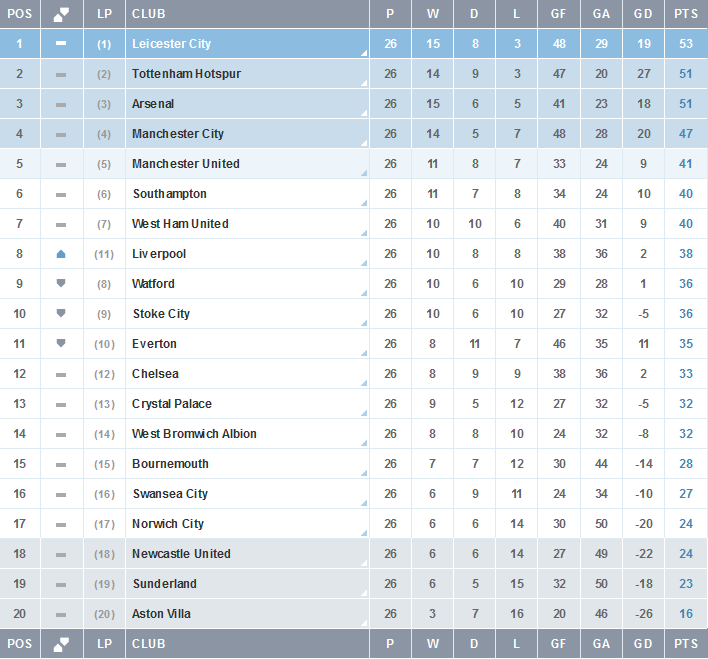Click Everton's downward movement arrow icon
This screenshot has width=708, height=659.
coord(61,344)
